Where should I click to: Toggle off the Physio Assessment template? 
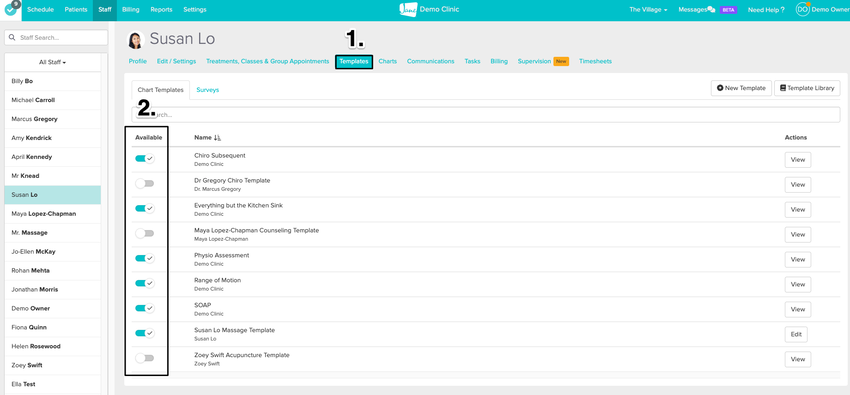pyautogui.click(x=145, y=258)
